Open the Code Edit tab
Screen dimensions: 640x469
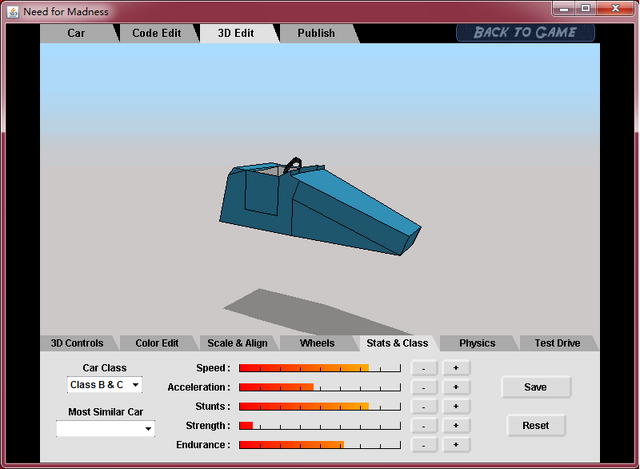[x=157, y=33]
